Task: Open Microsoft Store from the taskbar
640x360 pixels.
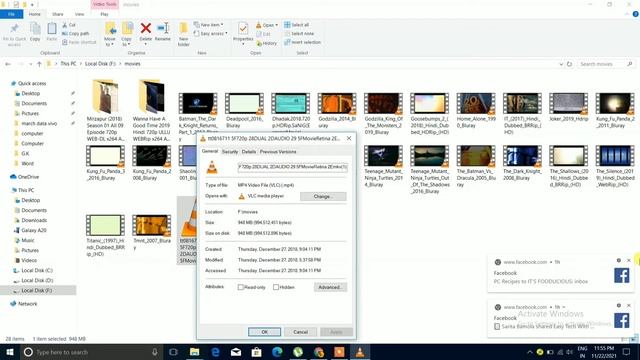Action: pyautogui.click(x=256, y=352)
